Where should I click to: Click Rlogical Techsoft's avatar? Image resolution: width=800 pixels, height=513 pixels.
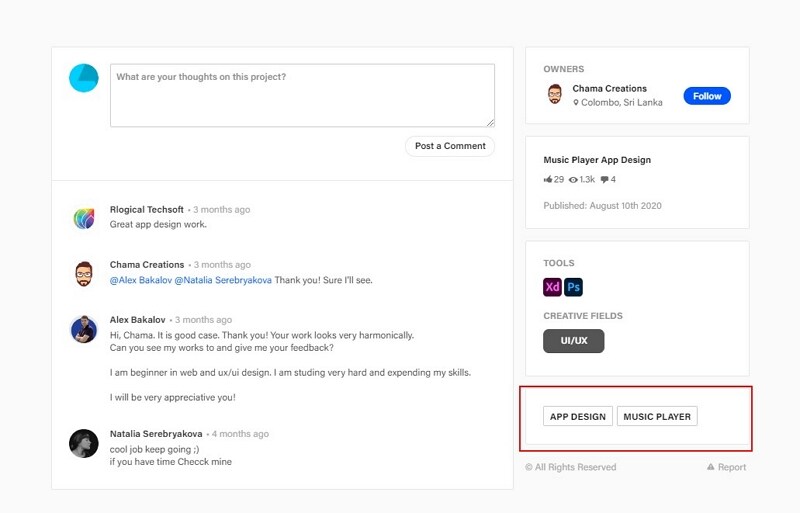[x=84, y=218]
